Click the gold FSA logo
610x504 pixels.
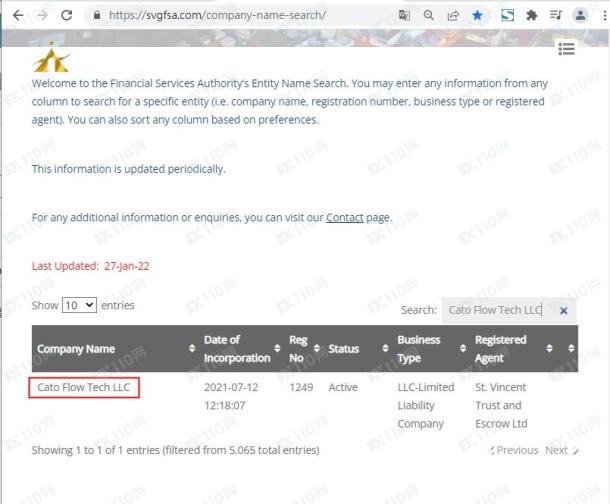tap(51, 57)
